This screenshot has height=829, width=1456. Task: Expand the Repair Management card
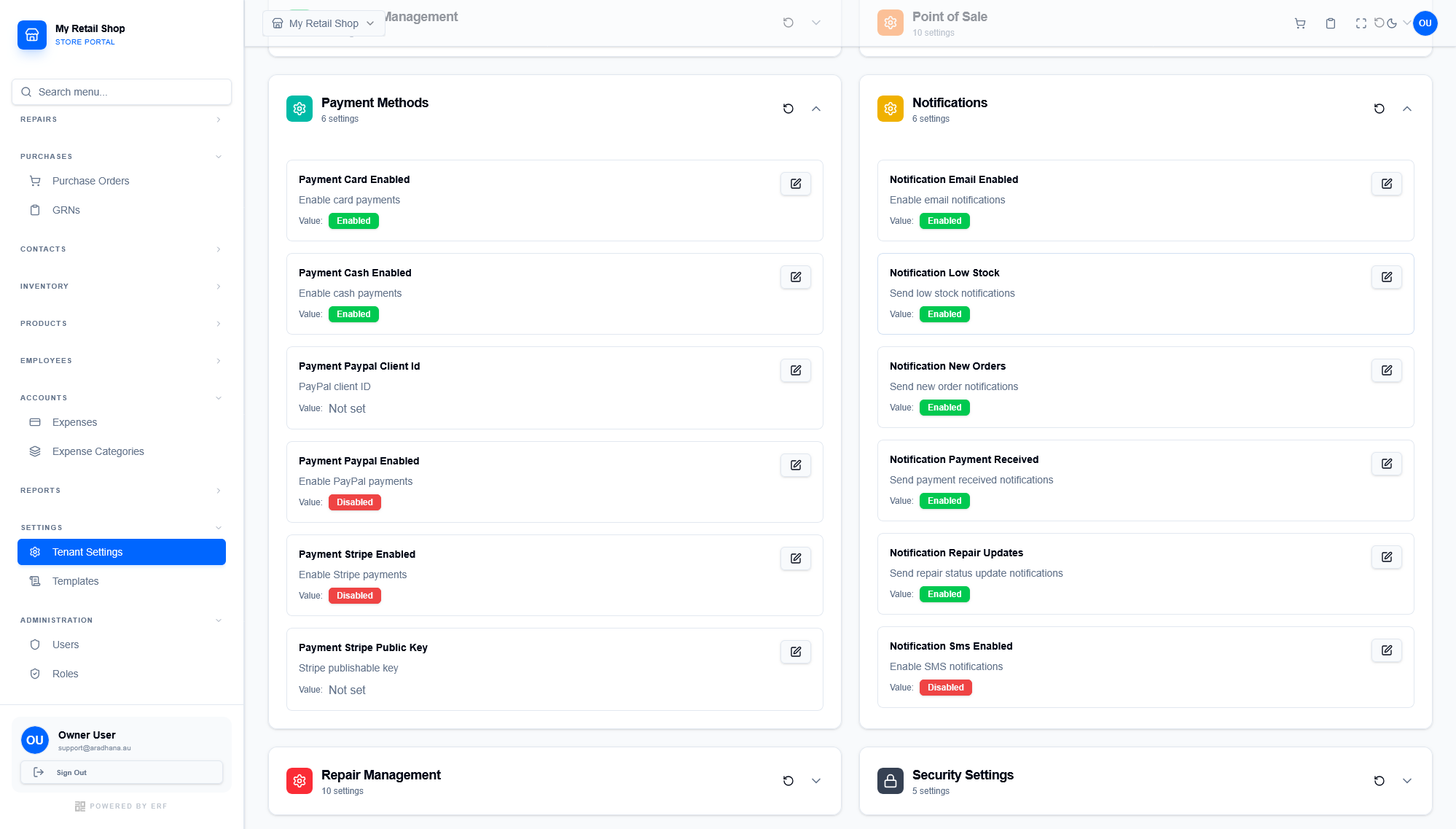816,781
